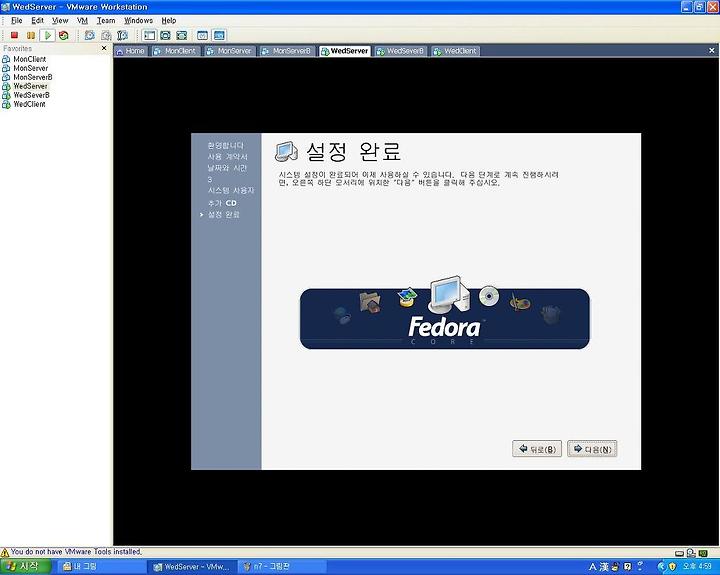Click the taskbar clock showing 4:59
The height and width of the screenshot is (575, 720).
697,566
